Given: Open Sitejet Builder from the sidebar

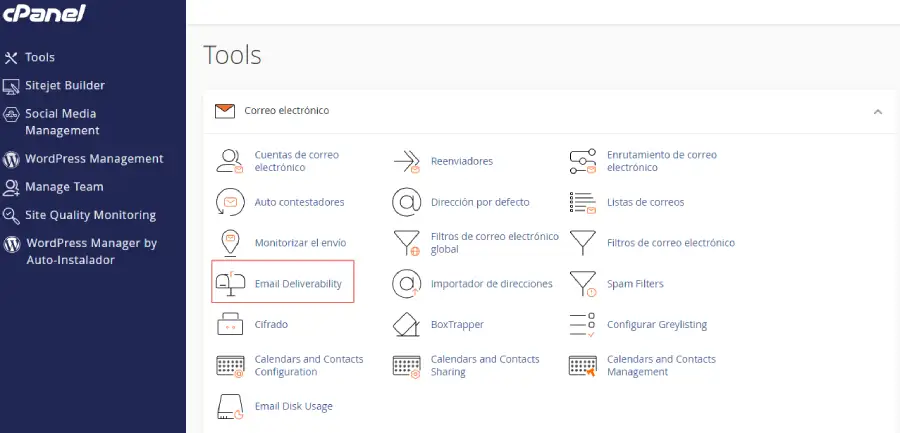Looking at the screenshot, I should 65,86.
